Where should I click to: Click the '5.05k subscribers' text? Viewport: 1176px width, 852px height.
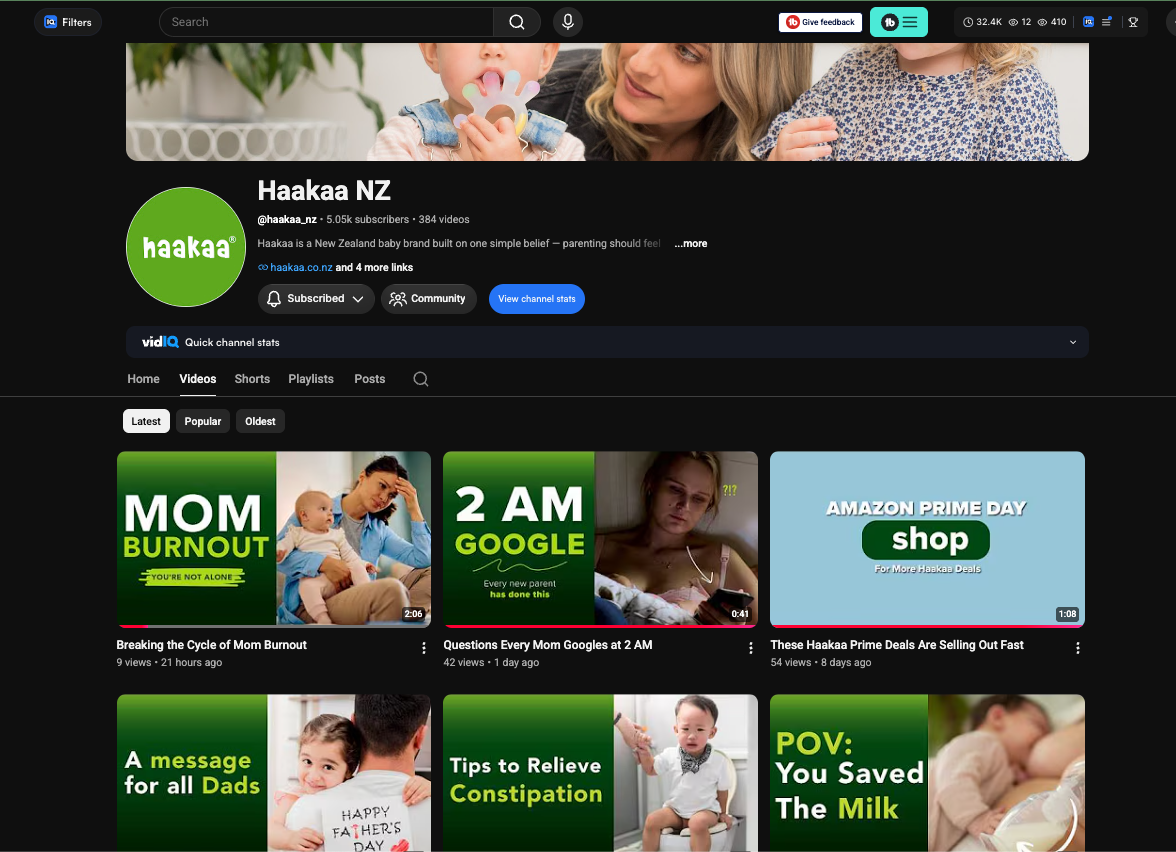(x=368, y=220)
